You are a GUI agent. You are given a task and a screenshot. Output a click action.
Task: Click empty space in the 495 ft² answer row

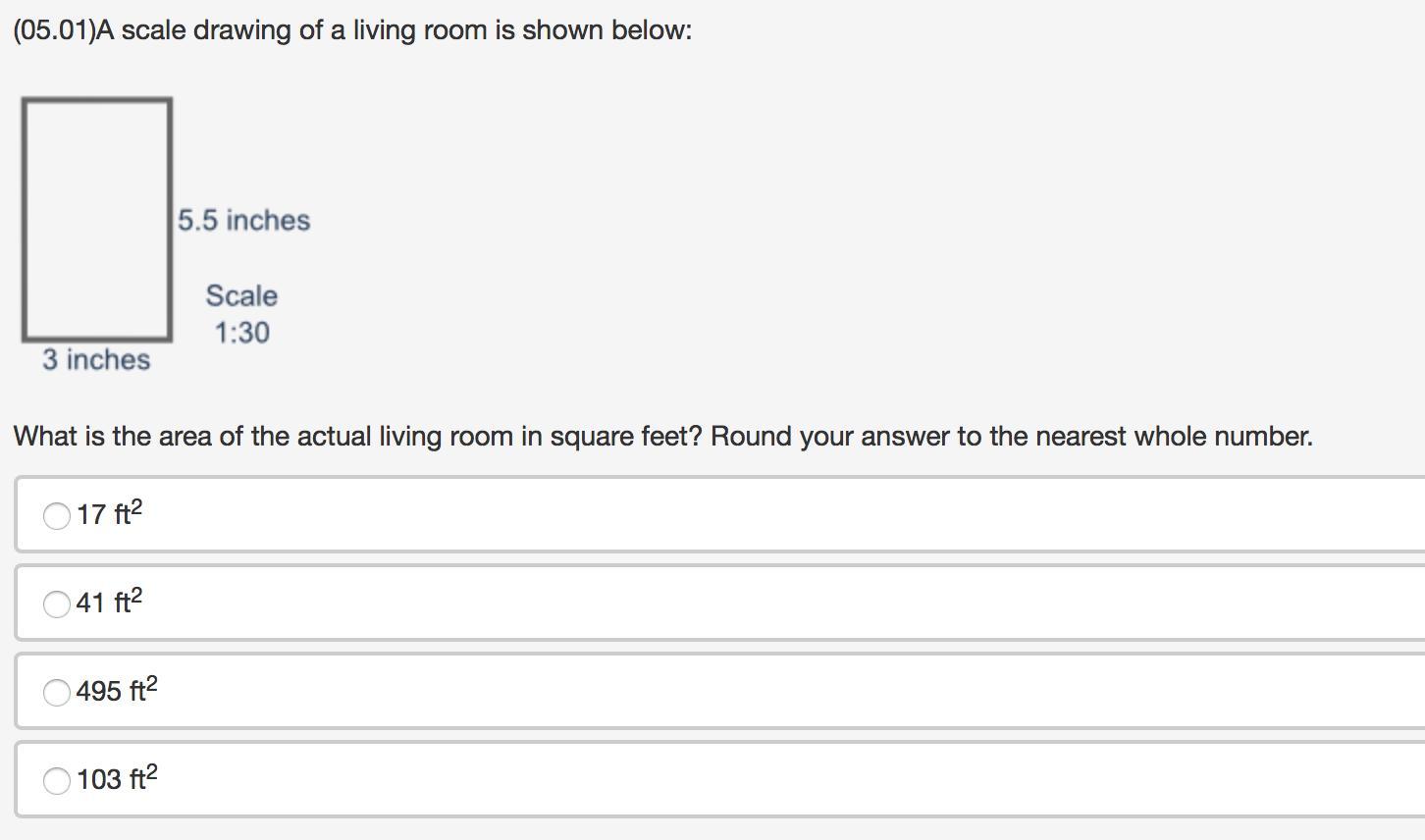click(x=785, y=691)
